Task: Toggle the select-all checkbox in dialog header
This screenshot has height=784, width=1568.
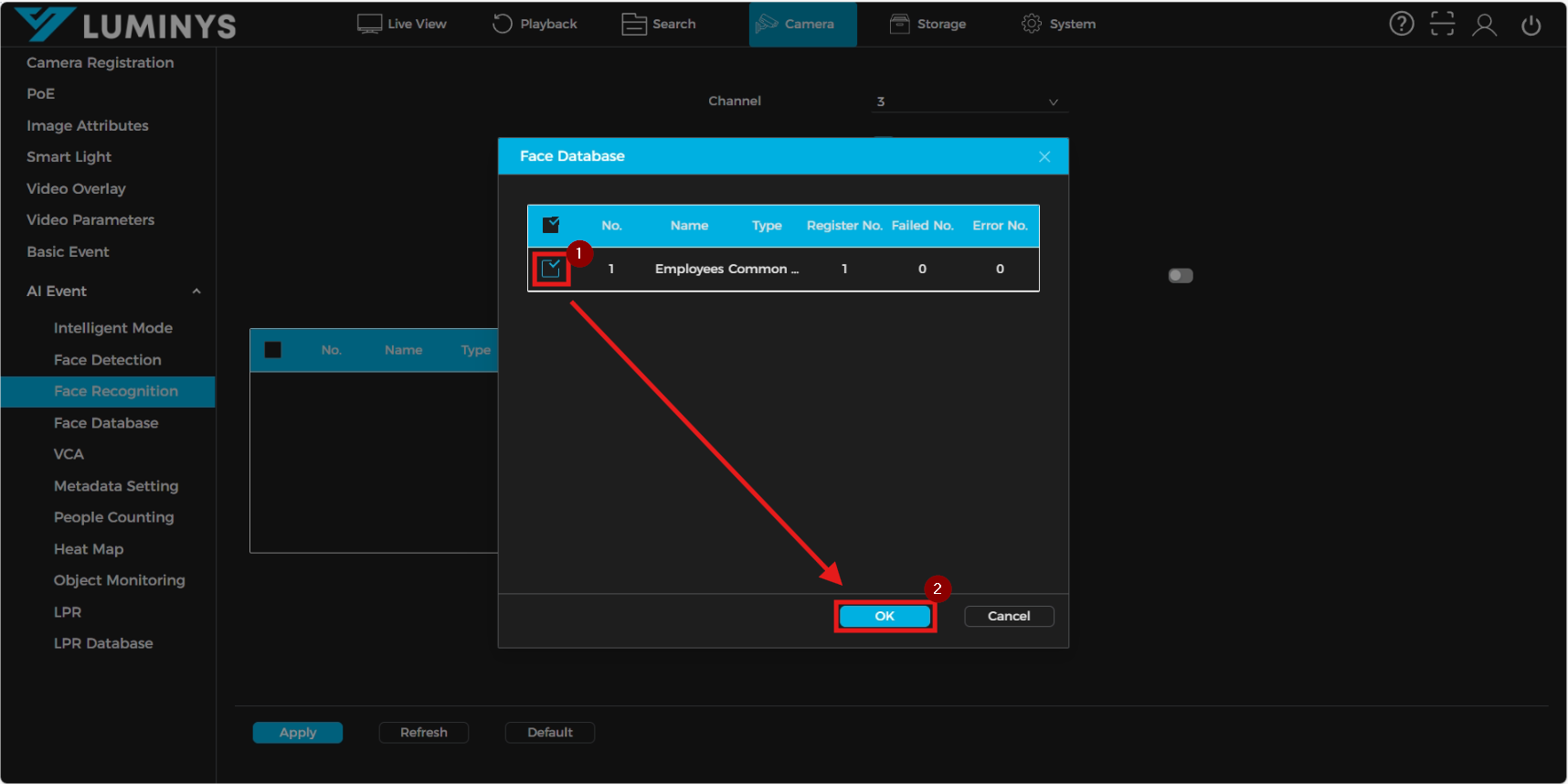Action: [551, 225]
